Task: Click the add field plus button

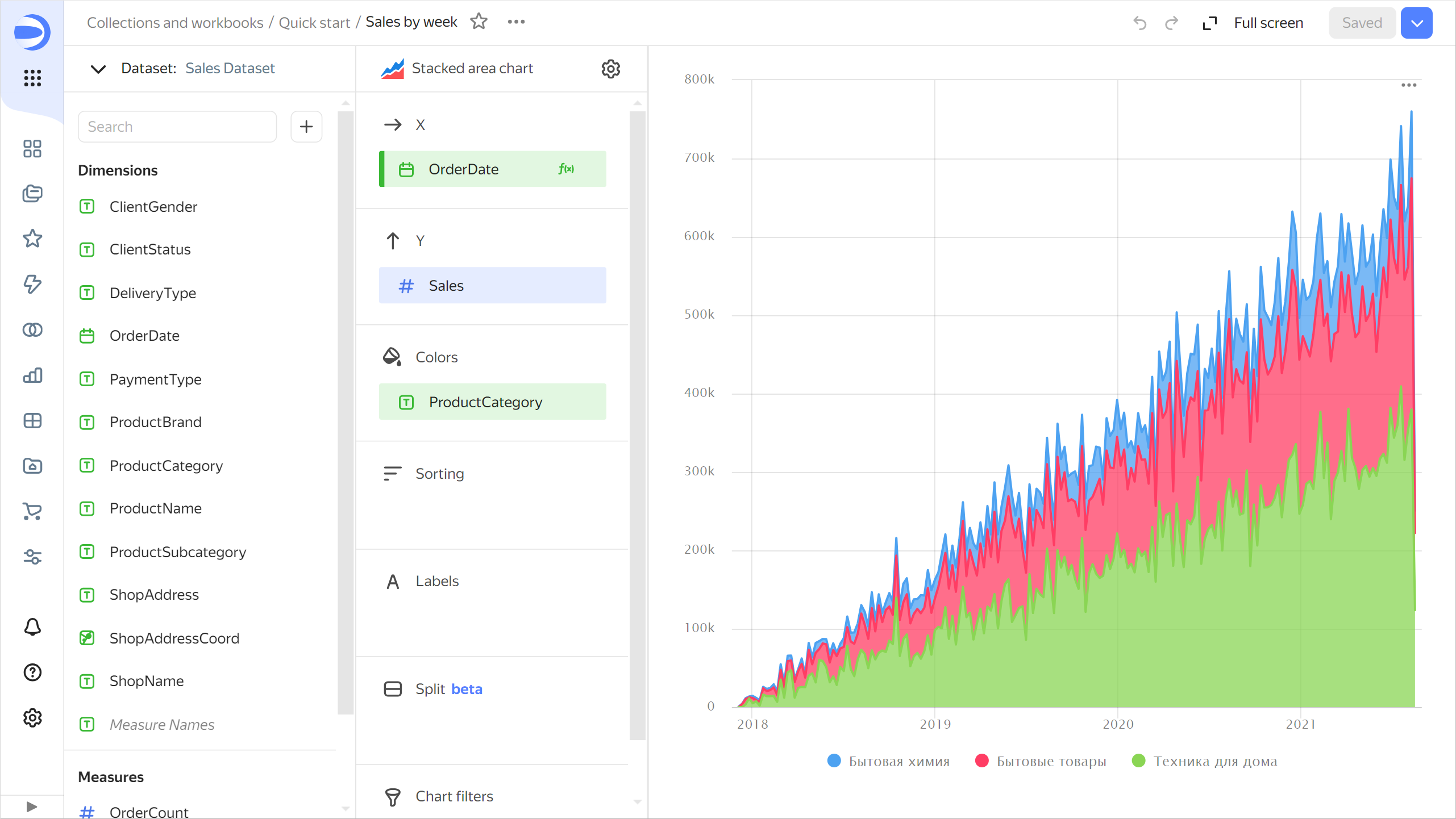Action: click(306, 126)
